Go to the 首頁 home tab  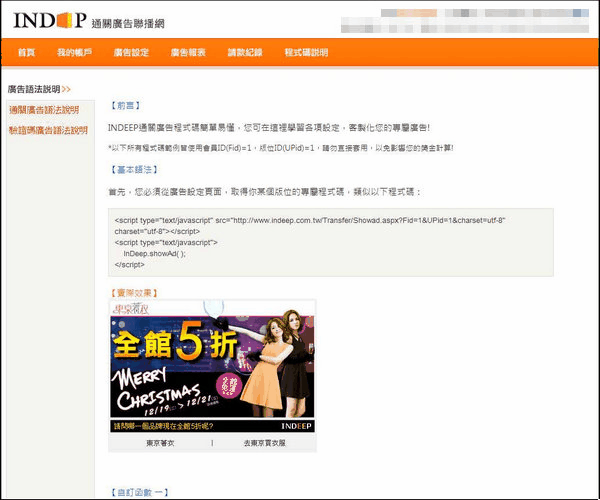26,52
